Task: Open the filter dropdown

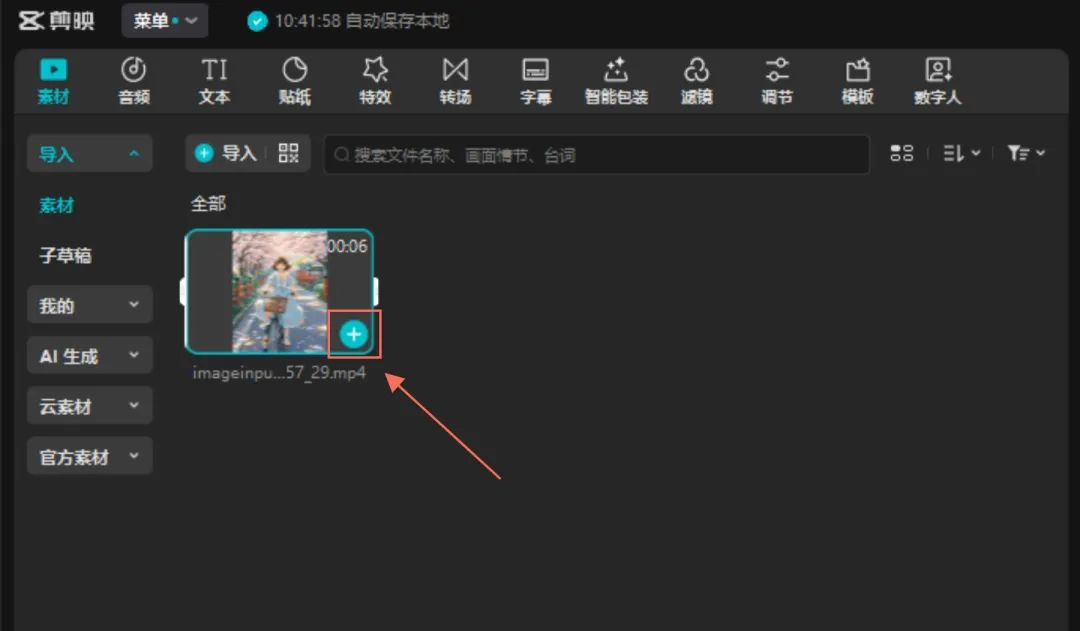Action: (x=1025, y=153)
